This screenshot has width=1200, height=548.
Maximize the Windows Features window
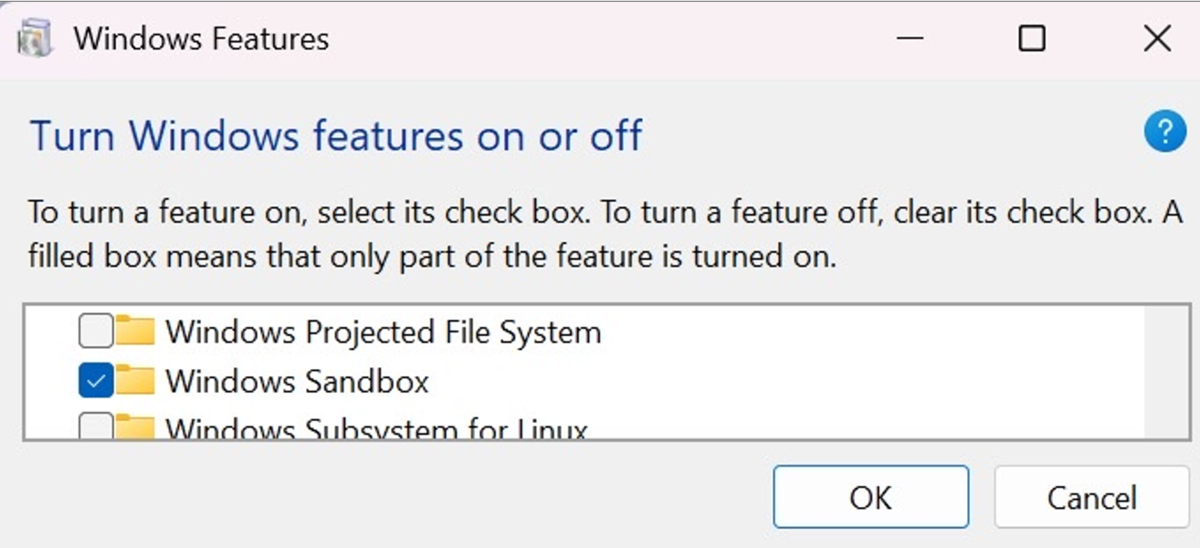1031,39
